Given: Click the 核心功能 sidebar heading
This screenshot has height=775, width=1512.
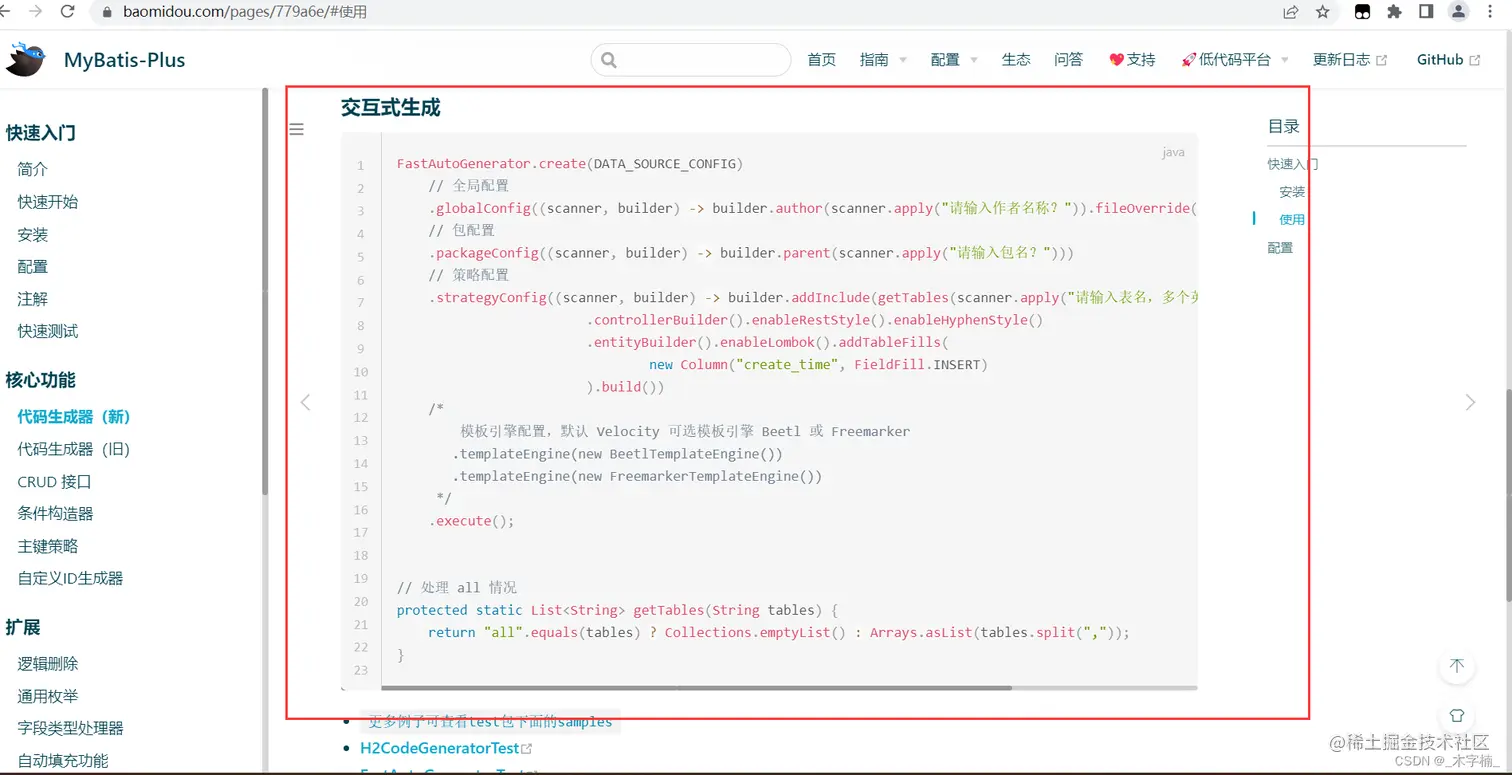Looking at the screenshot, I should 41,380.
